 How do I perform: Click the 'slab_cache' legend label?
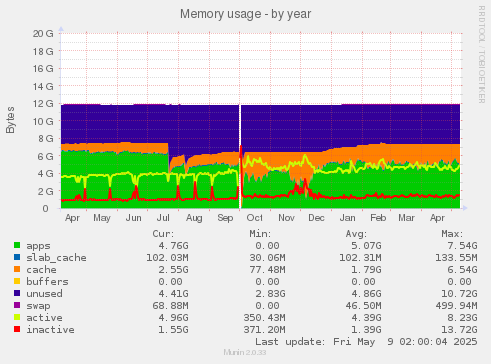pyautogui.click(x=56, y=258)
